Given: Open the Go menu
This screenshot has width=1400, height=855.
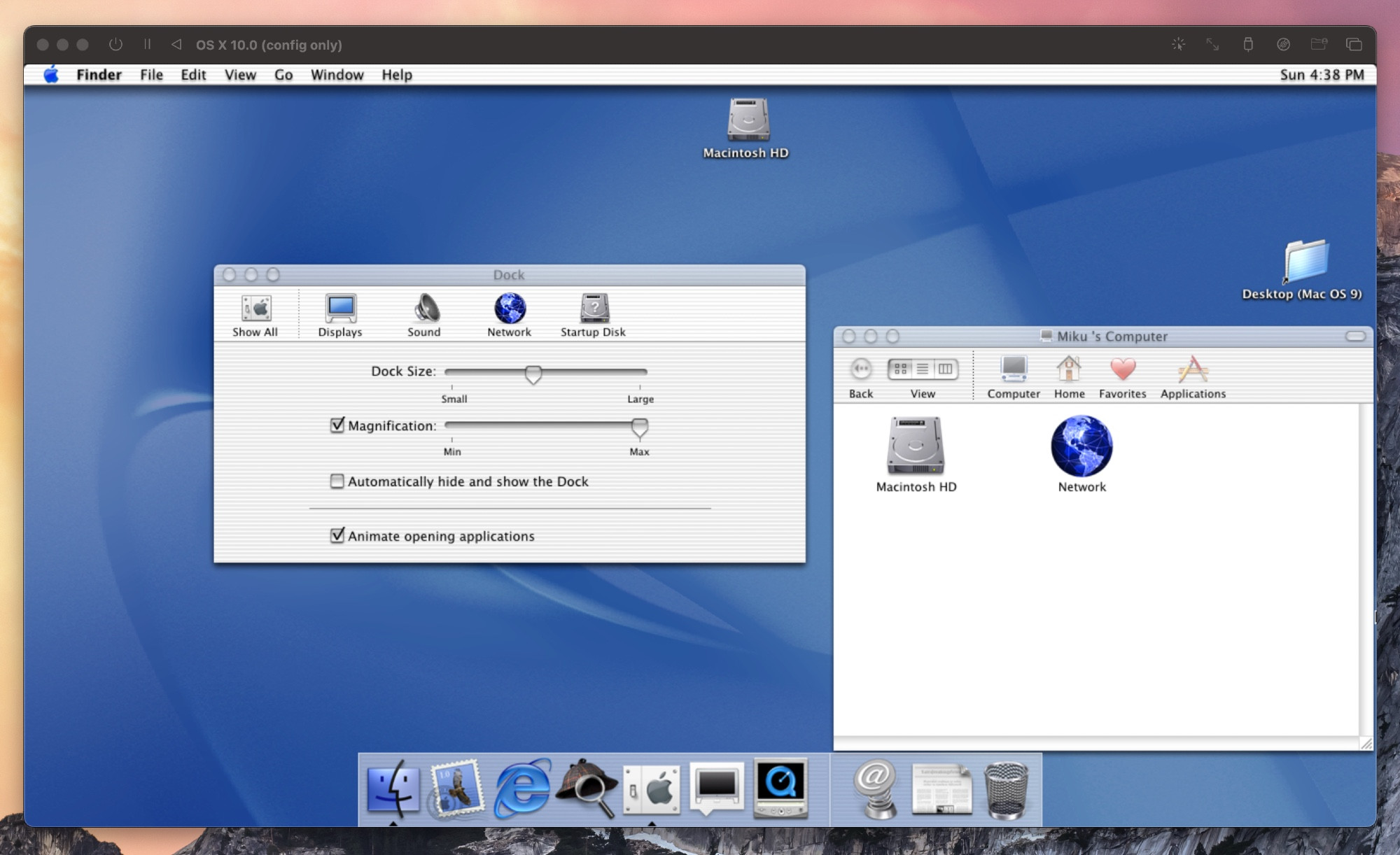Looking at the screenshot, I should pos(283,75).
